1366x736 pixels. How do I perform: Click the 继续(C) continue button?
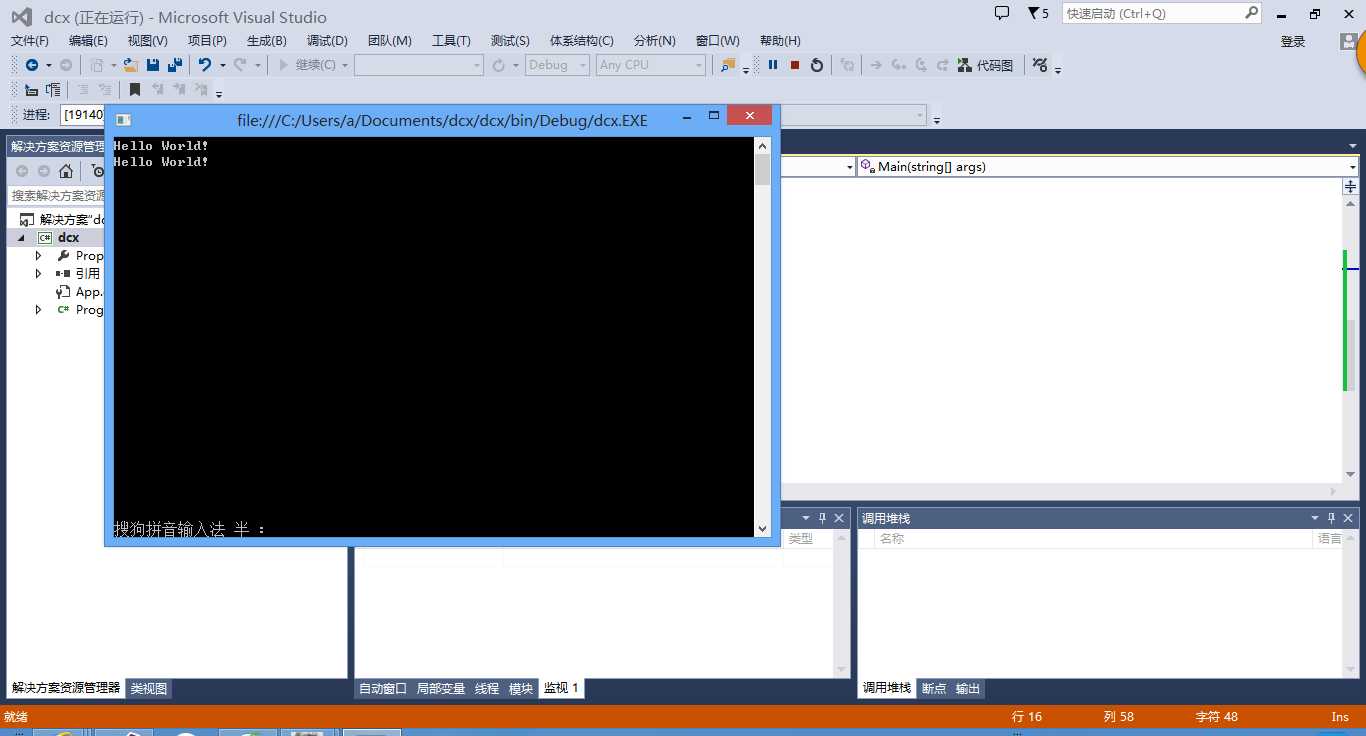pyautogui.click(x=307, y=65)
